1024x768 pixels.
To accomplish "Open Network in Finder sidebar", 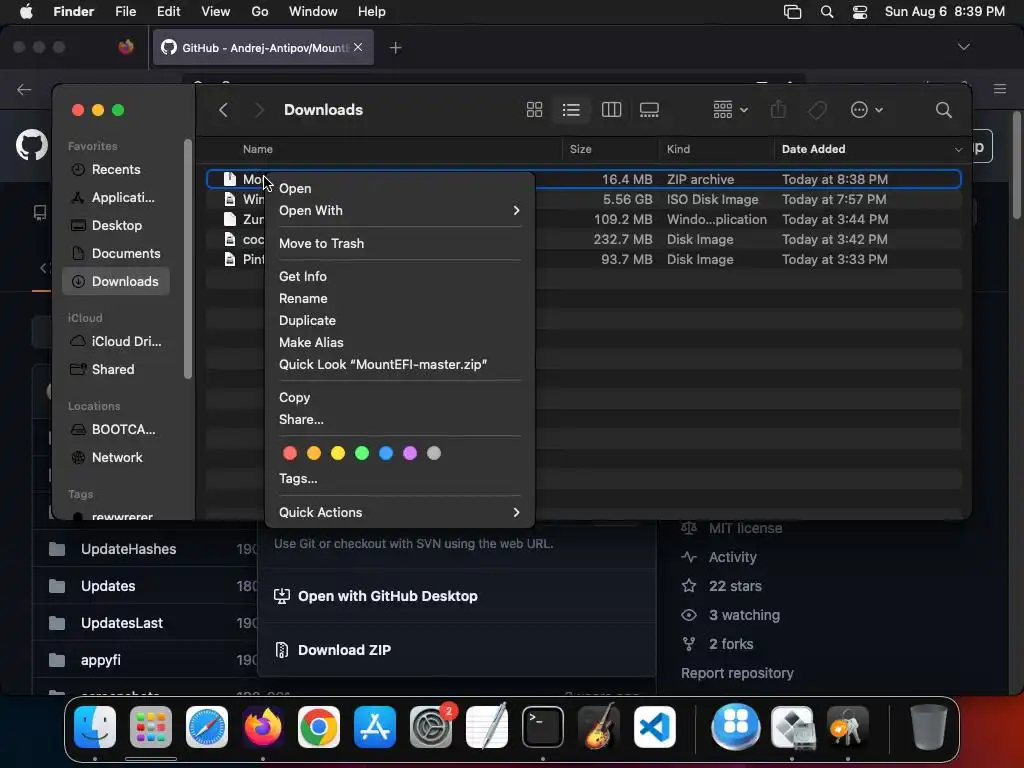I will (x=116, y=458).
